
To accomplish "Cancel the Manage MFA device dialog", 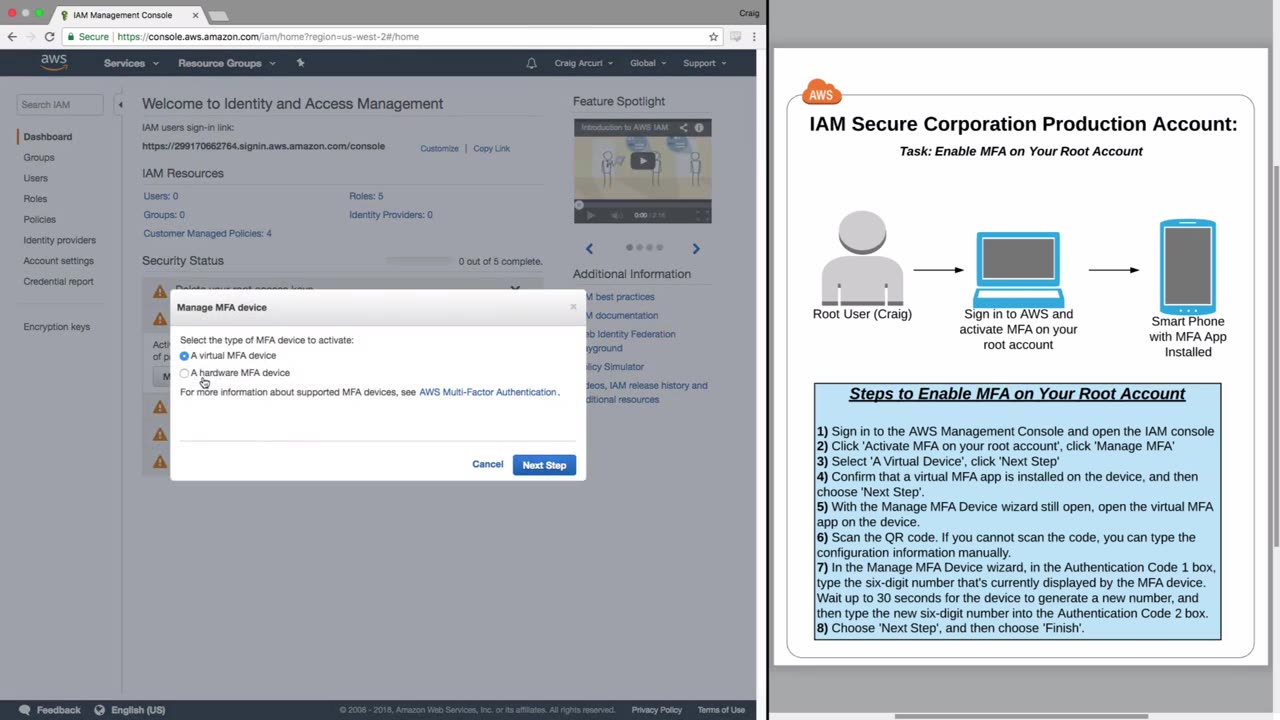I will (488, 464).
